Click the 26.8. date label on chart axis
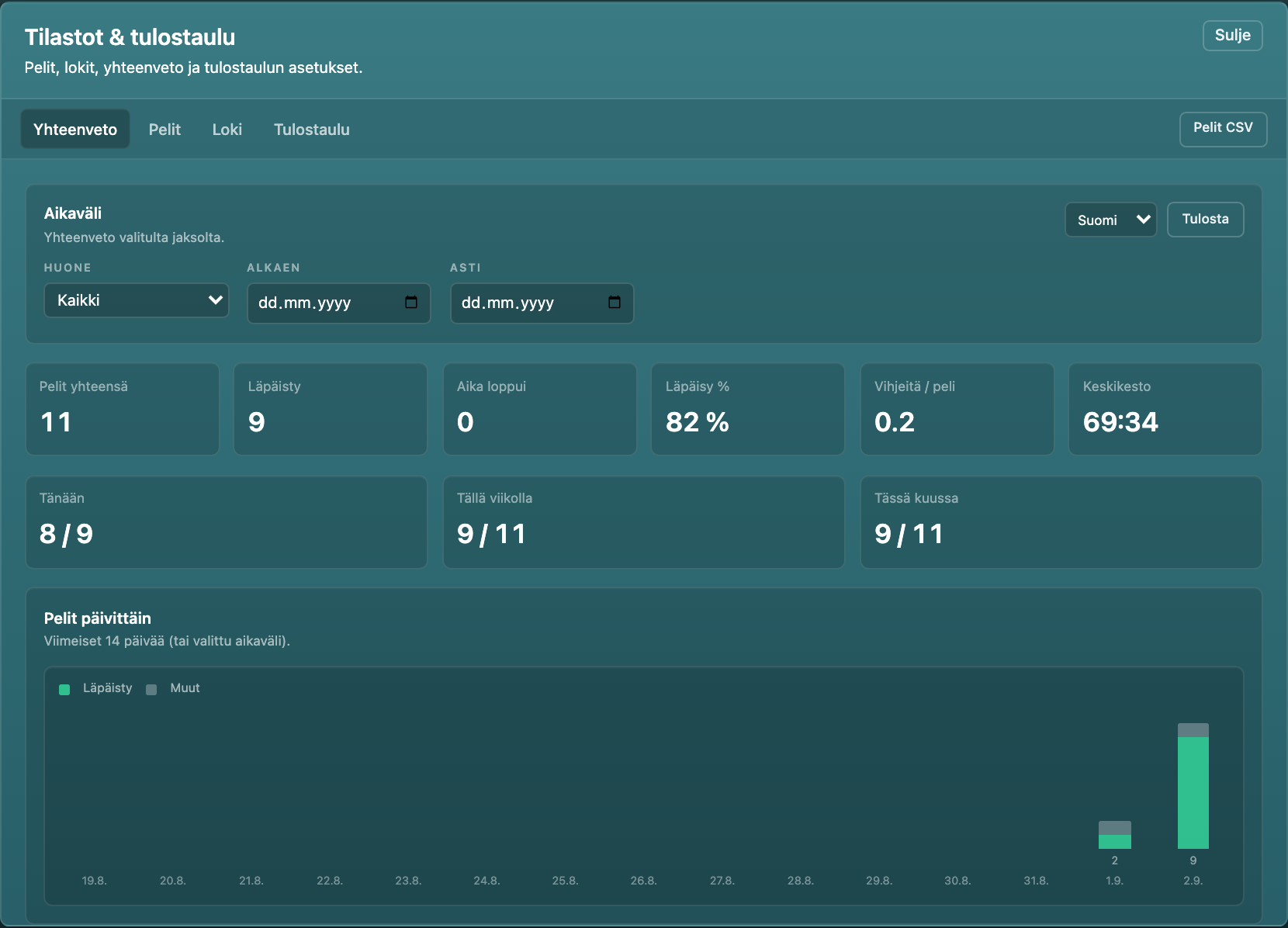 tap(643, 881)
